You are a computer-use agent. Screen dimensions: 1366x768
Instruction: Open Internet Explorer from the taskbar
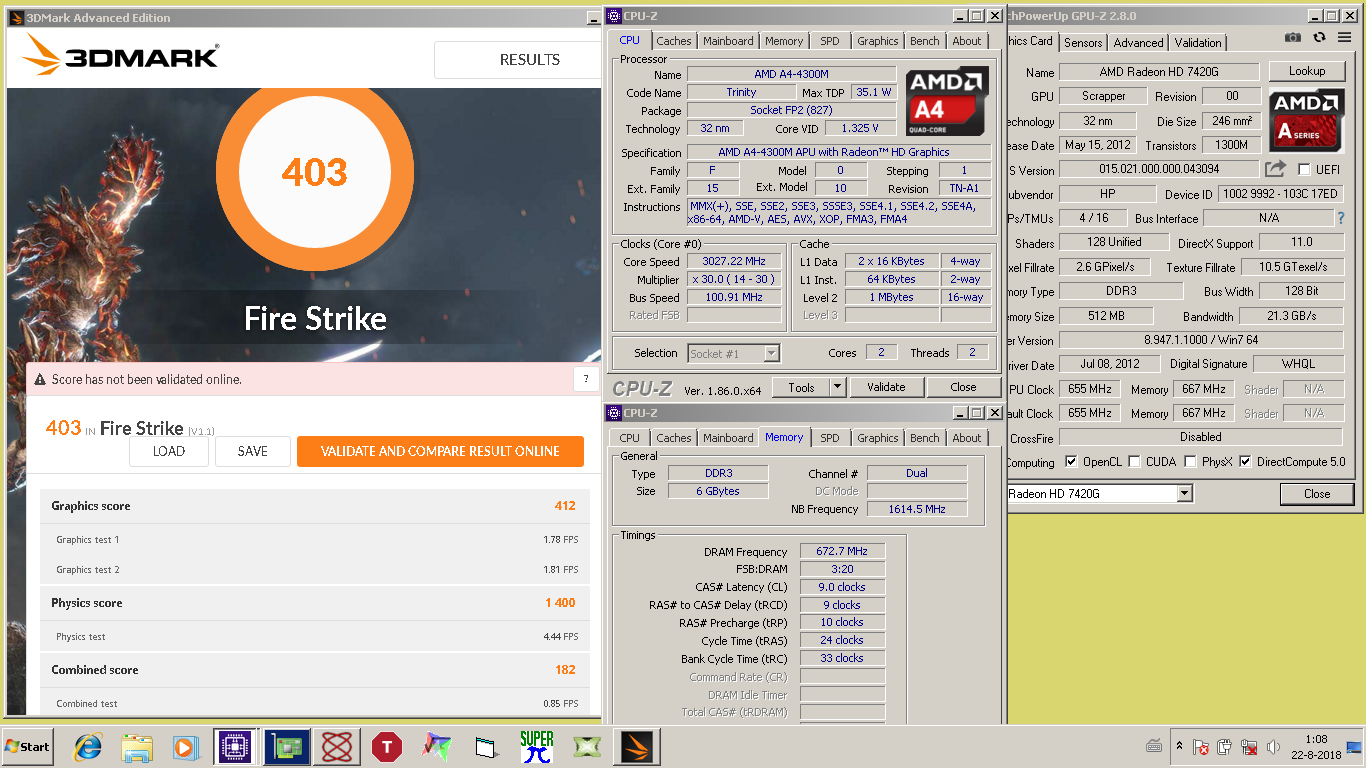point(88,746)
